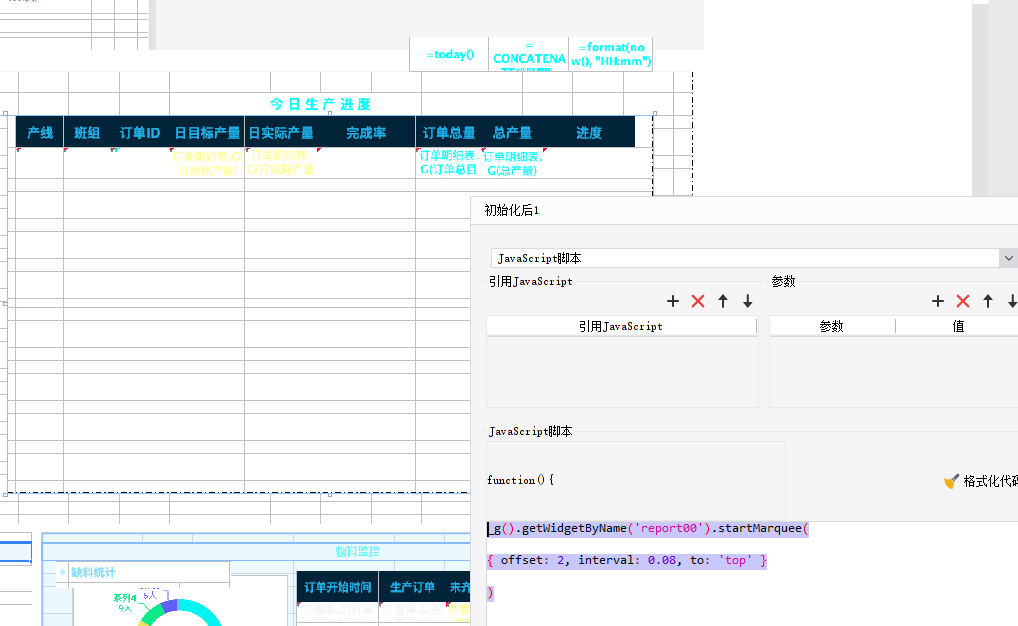Click the 值 column header

958,326
